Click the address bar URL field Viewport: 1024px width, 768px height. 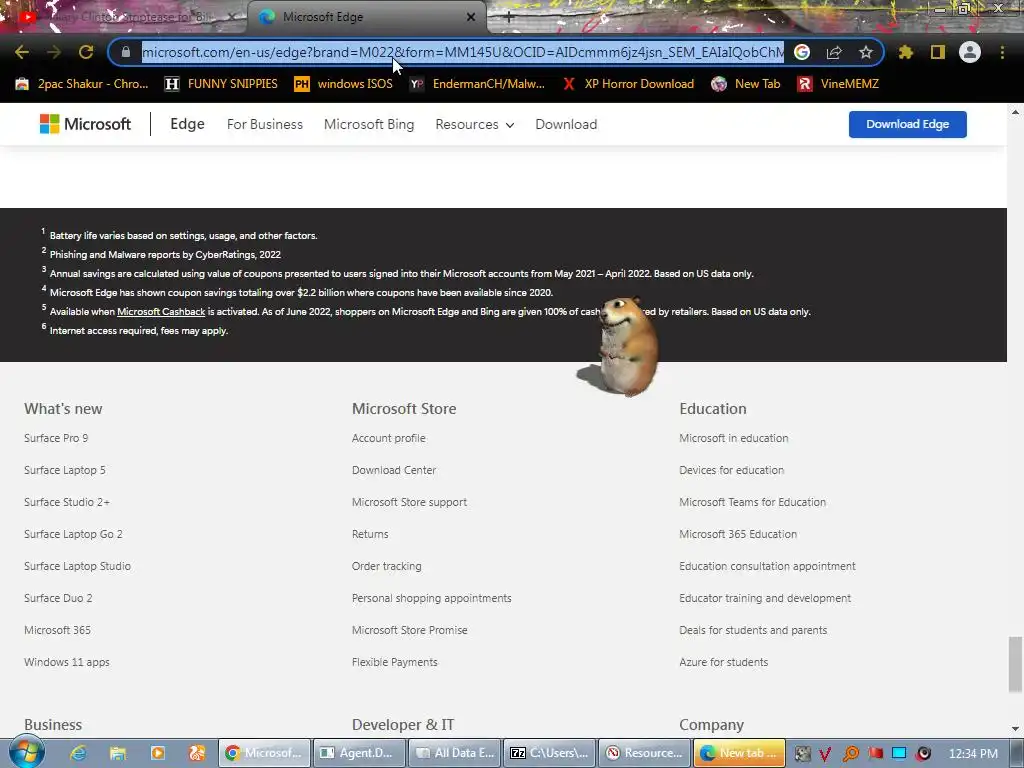pyautogui.click(x=462, y=52)
